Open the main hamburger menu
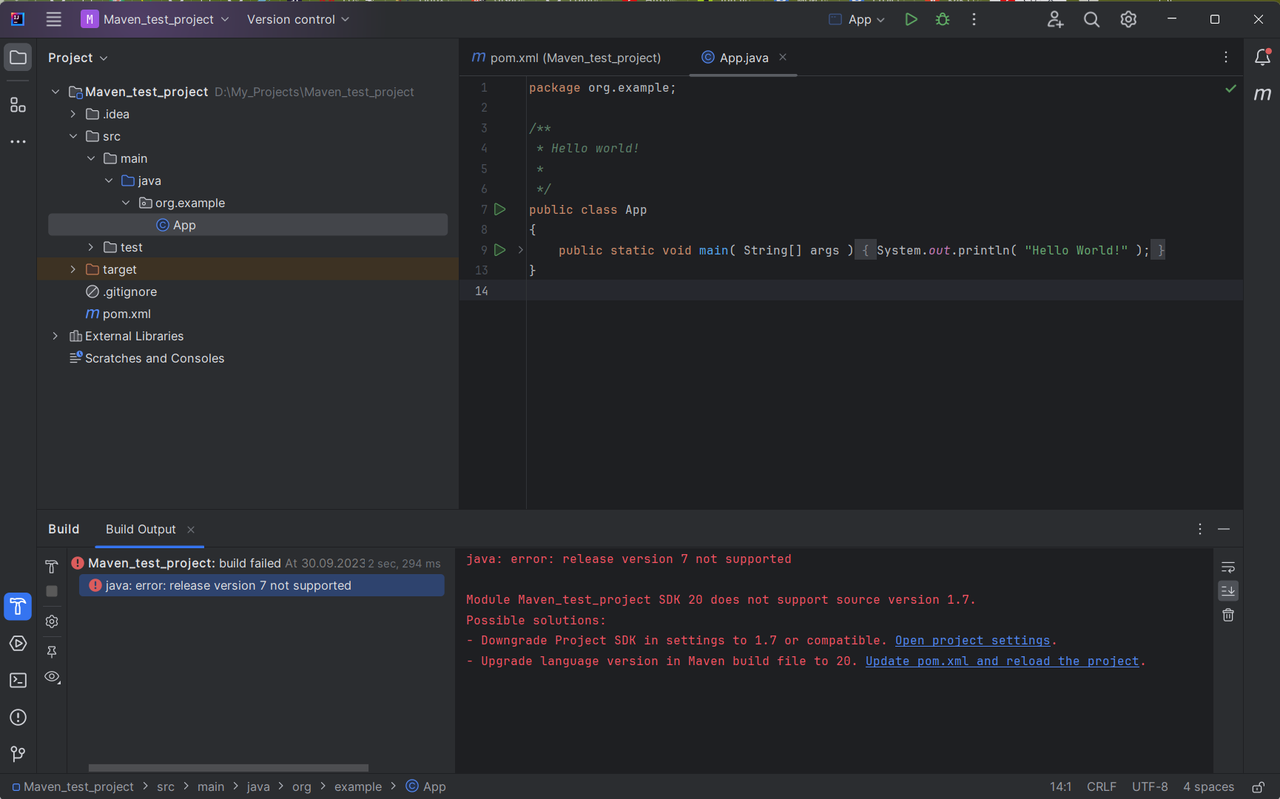The image size is (1280, 799). (x=52, y=19)
